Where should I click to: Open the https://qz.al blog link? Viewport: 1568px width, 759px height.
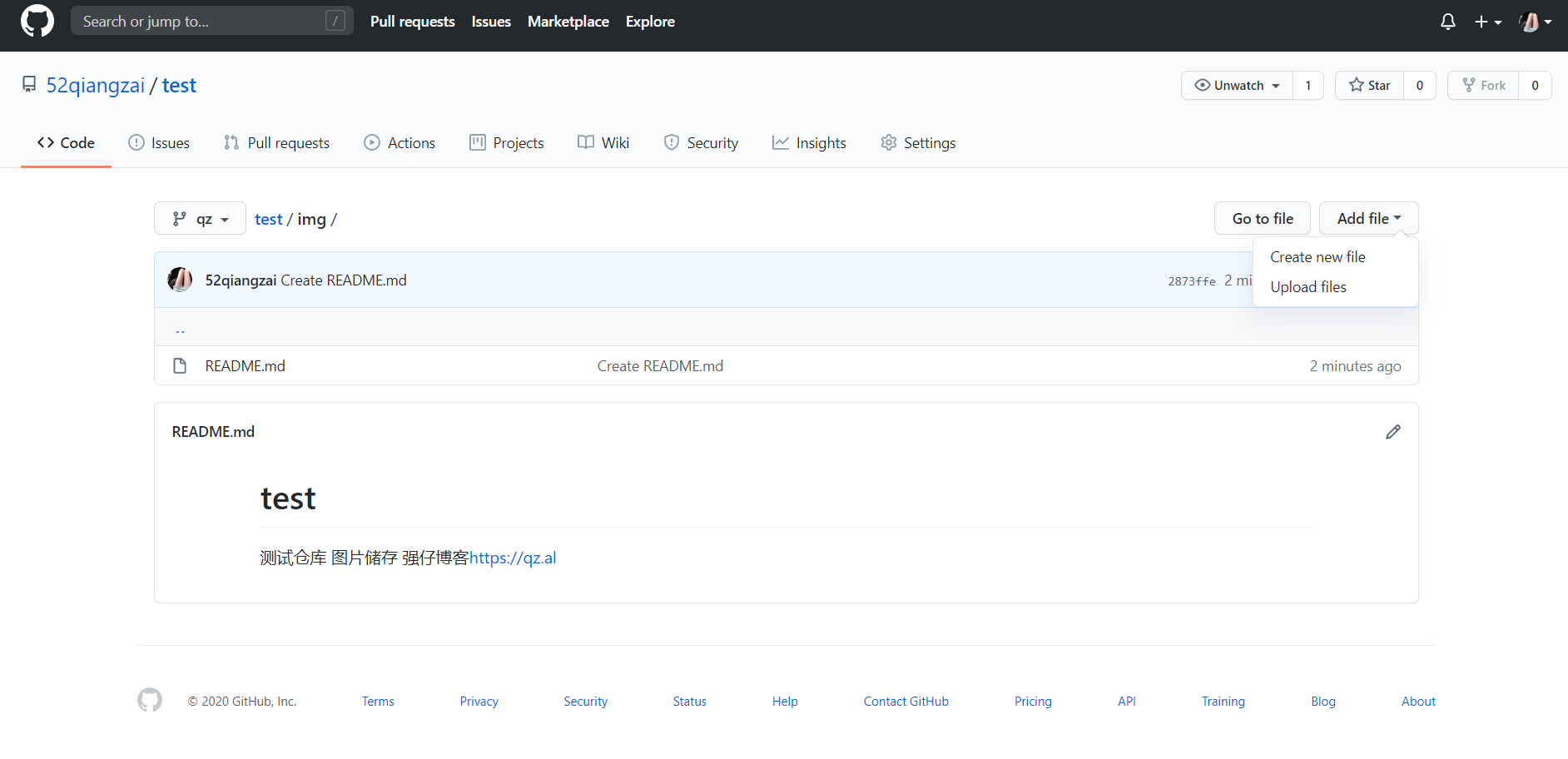pos(513,558)
